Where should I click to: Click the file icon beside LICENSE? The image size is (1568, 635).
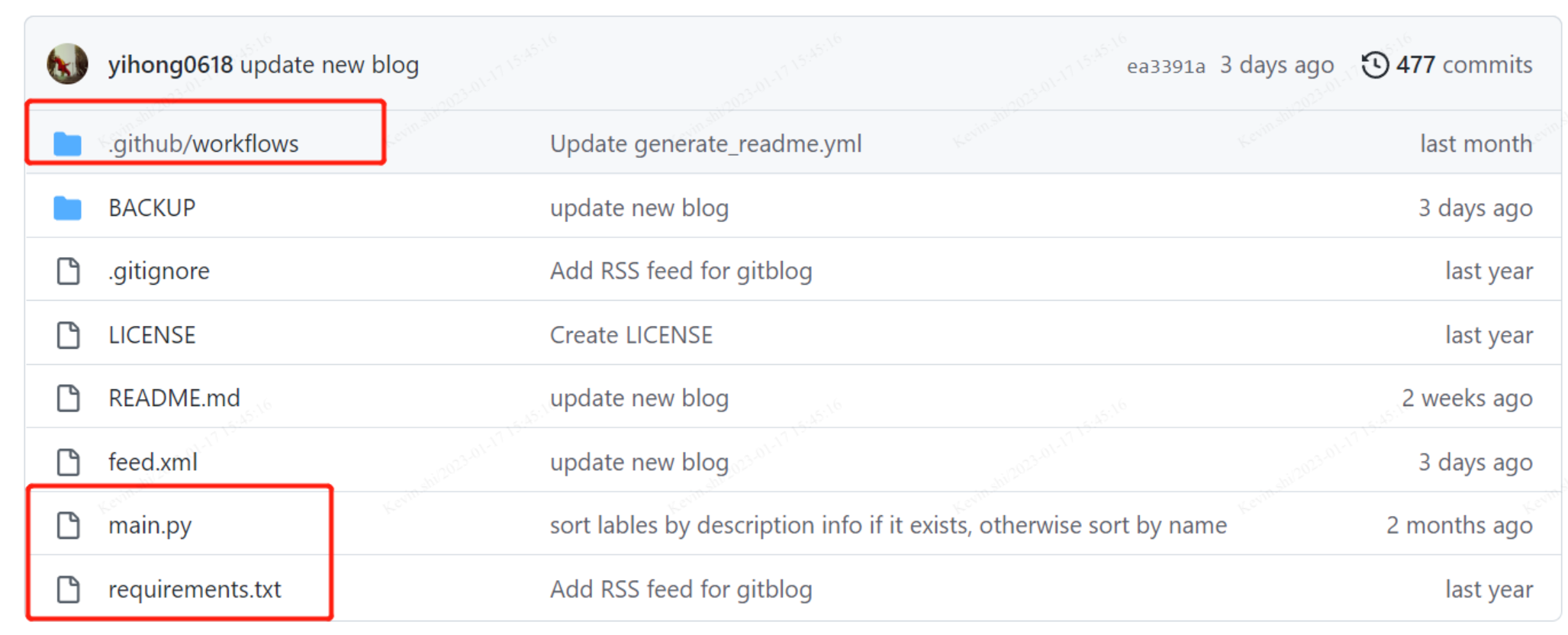pyautogui.click(x=67, y=334)
